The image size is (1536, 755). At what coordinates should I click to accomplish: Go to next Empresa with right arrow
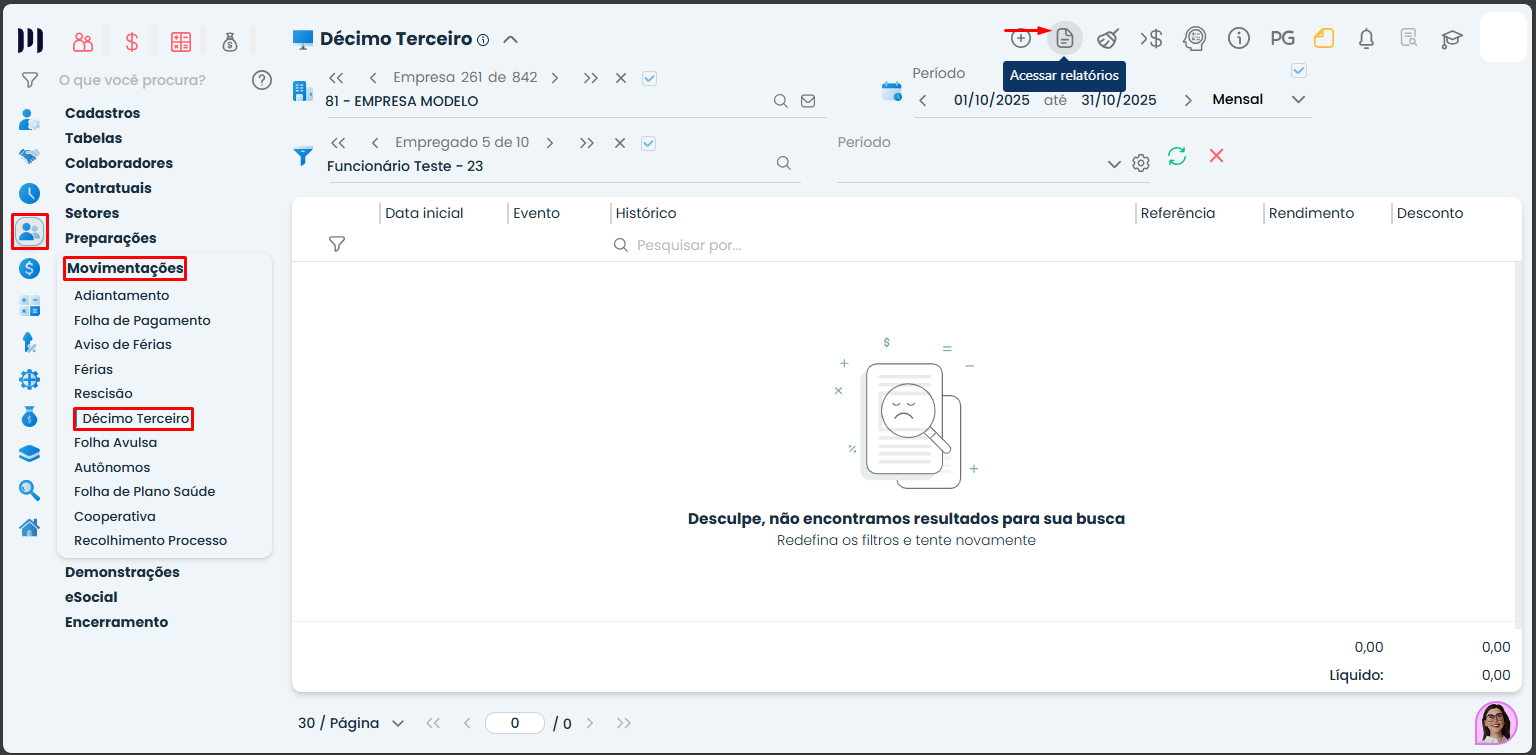[555, 78]
